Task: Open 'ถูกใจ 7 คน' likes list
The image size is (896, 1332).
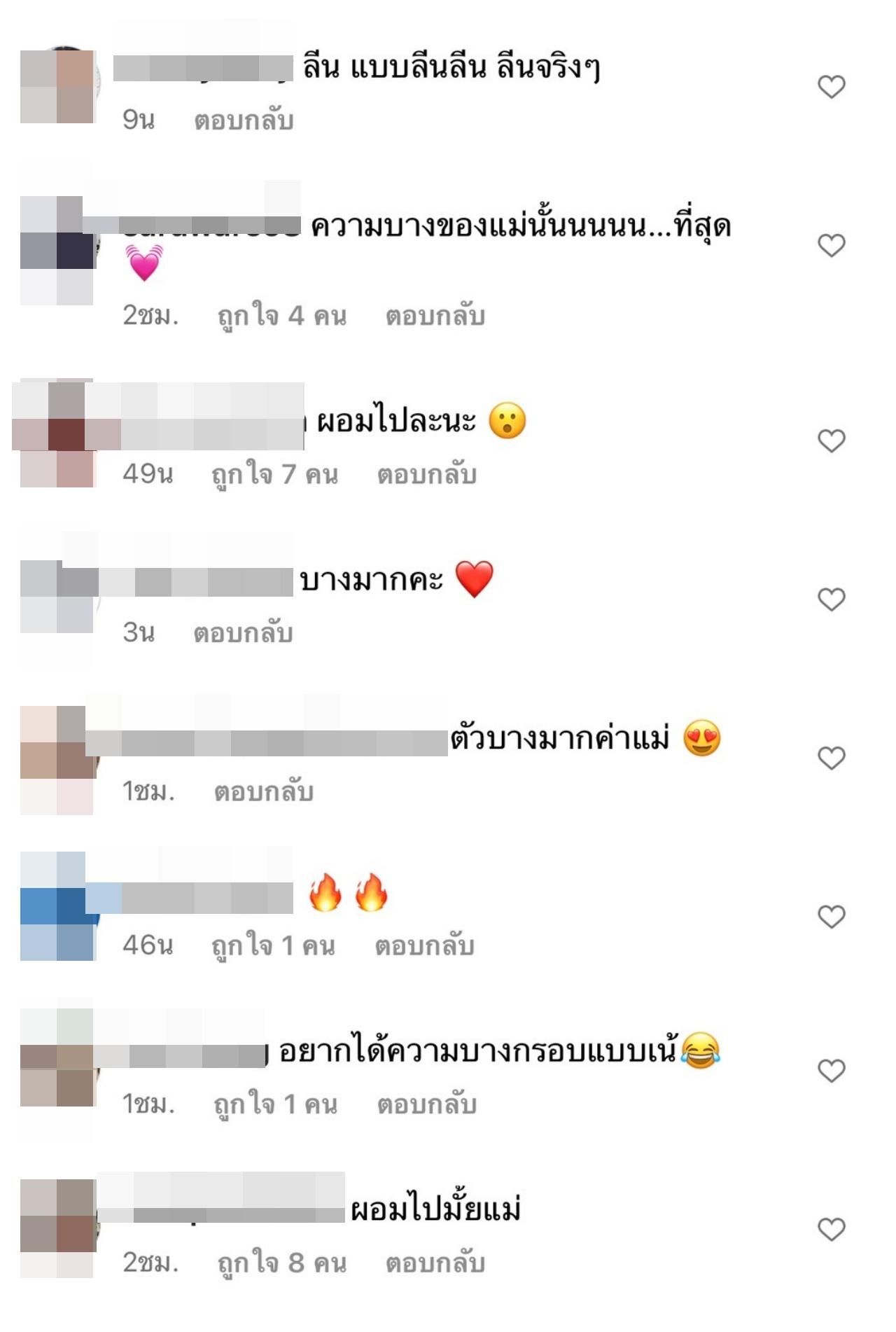Action: pos(275,476)
